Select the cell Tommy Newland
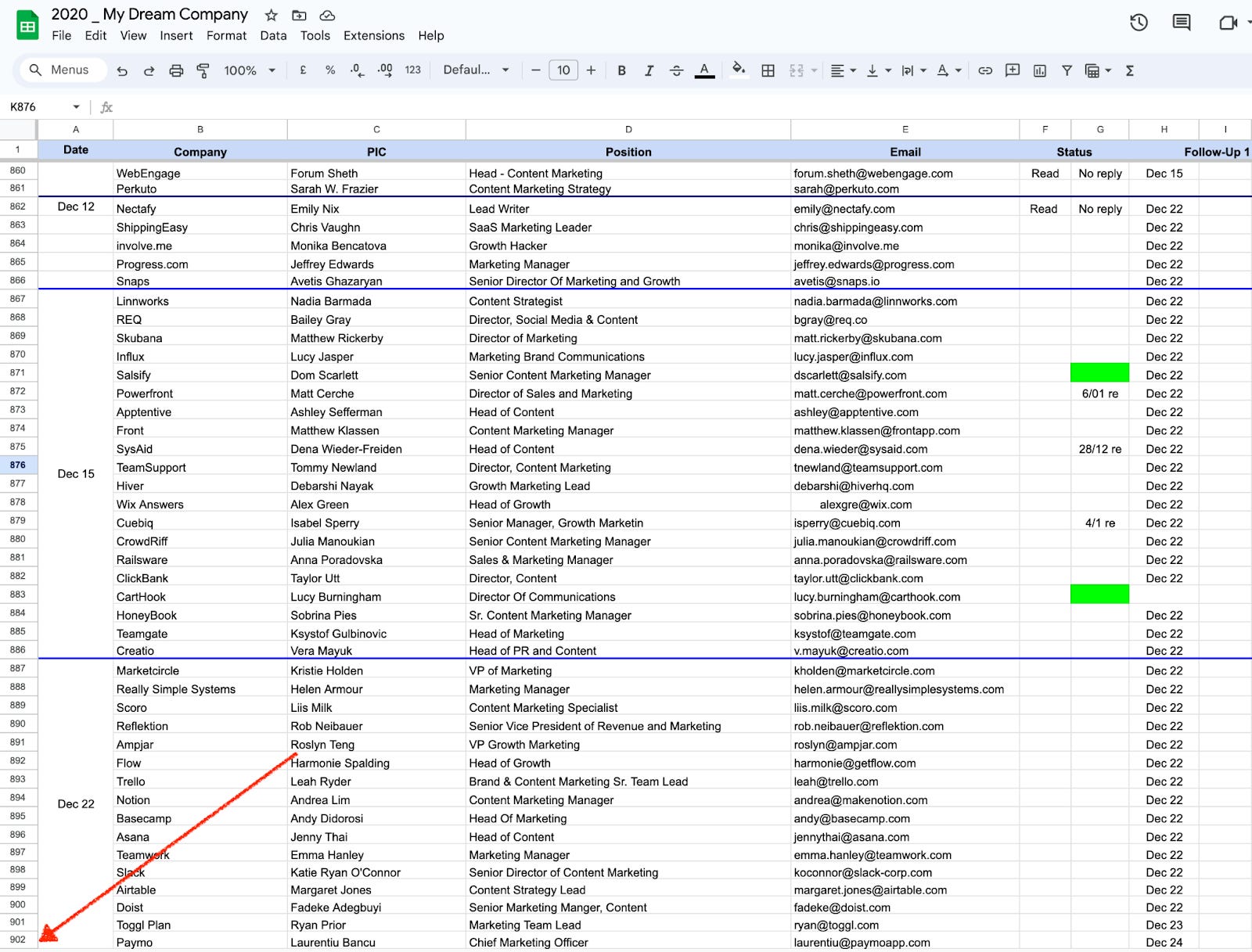Viewport: 1252px width, 952px height. tap(376, 468)
